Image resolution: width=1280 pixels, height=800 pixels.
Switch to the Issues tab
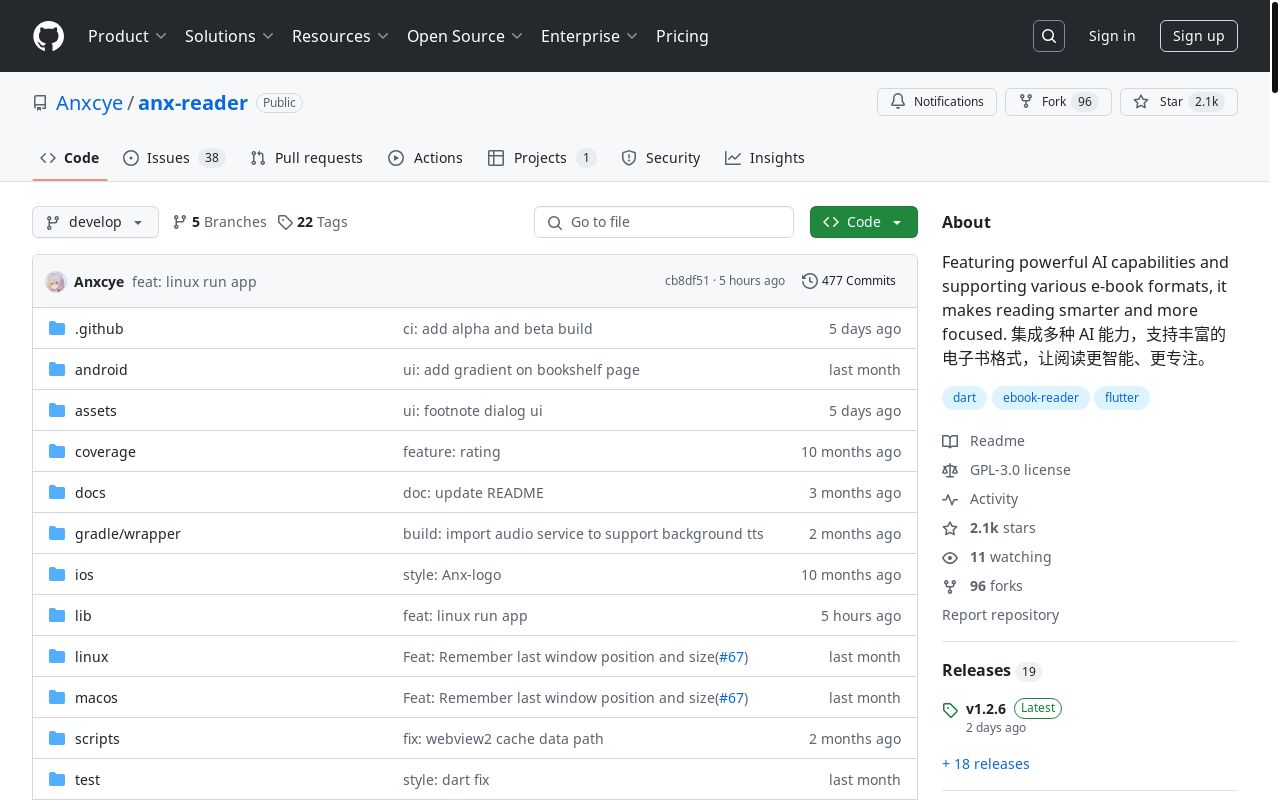[173, 158]
